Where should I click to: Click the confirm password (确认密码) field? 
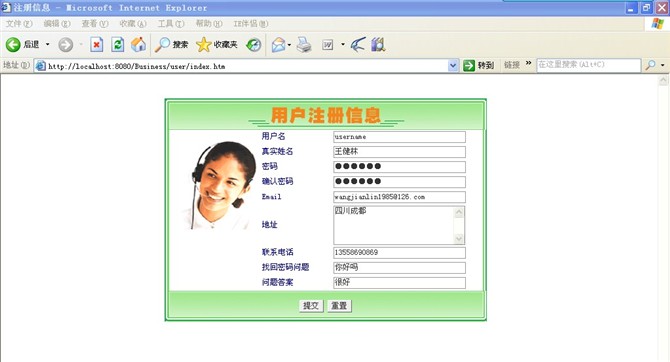[x=399, y=182]
